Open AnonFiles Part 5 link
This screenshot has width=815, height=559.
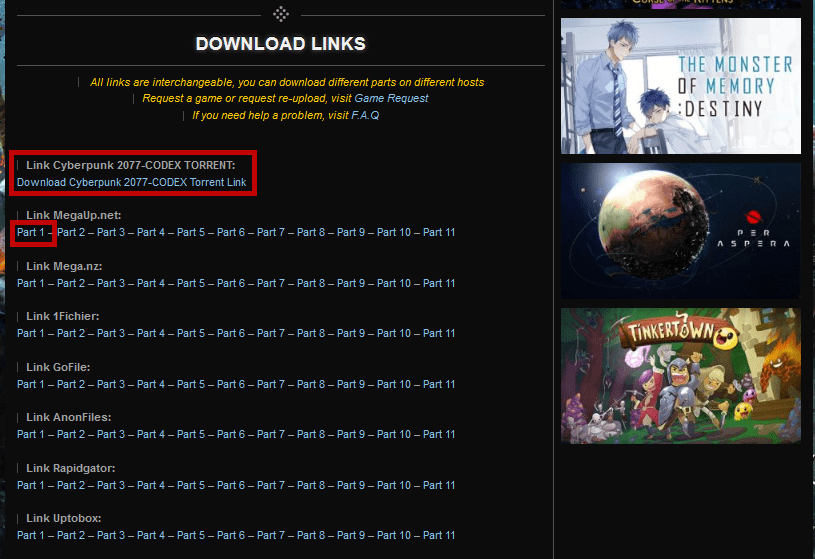coord(191,434)
